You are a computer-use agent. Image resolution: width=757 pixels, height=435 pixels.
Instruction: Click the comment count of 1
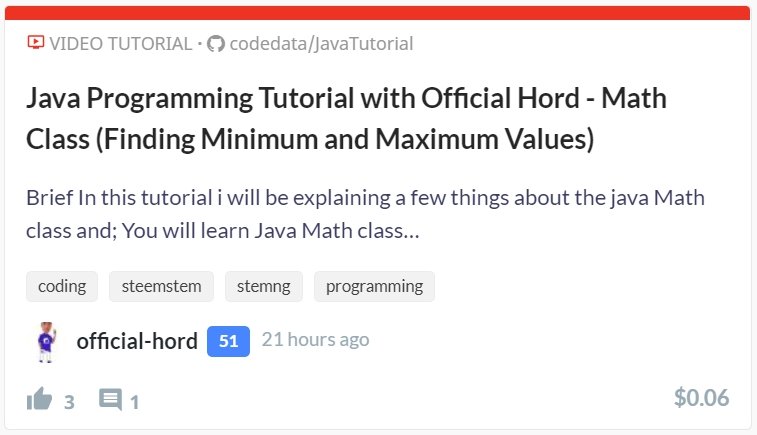(x=134, y=402)
